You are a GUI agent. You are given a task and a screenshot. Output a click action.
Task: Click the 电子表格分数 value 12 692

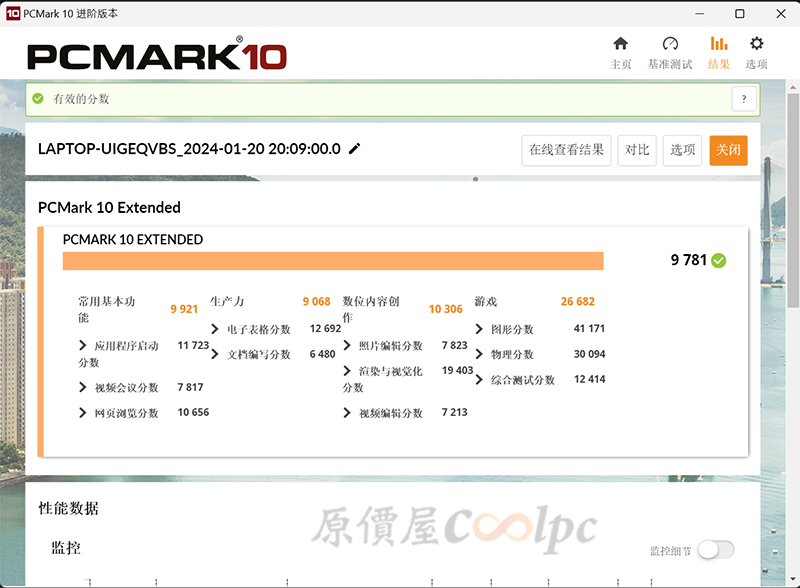(x=325, y=328)
